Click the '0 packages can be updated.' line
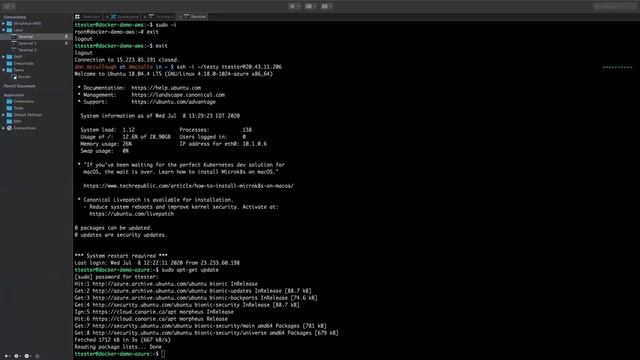 (x=113, y=228)
